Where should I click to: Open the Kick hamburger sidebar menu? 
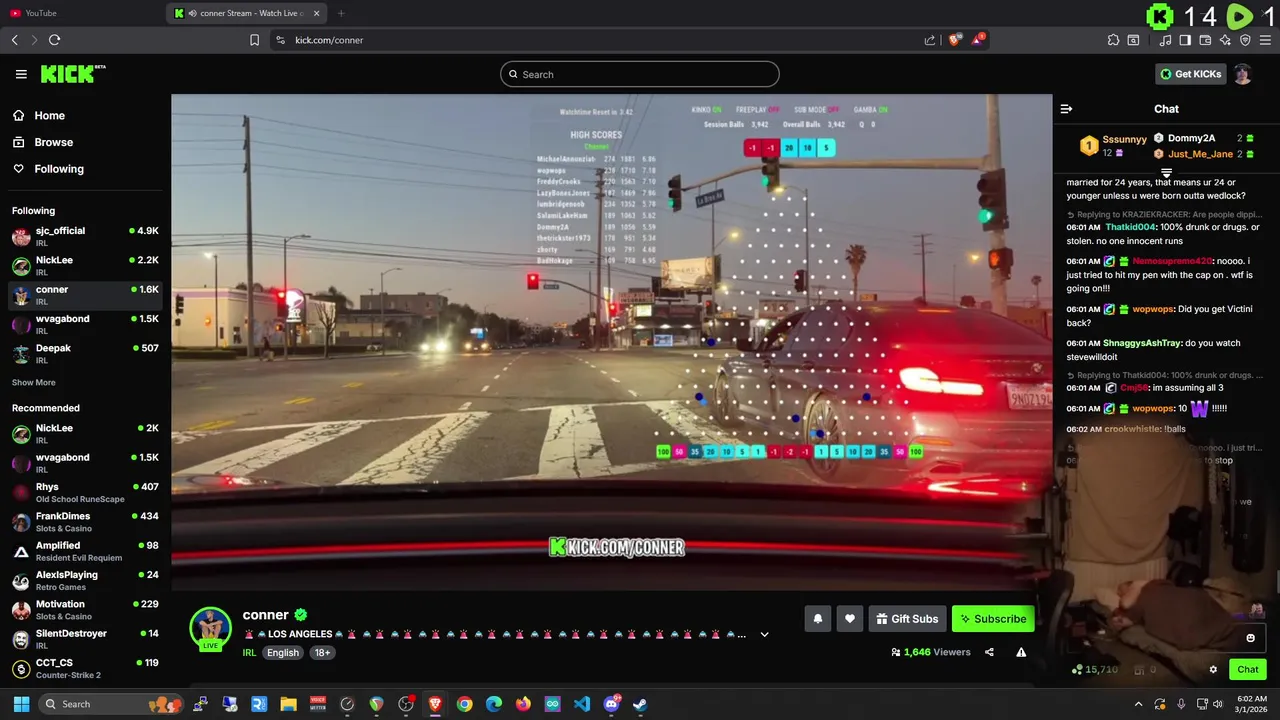[x=21, y=74]
